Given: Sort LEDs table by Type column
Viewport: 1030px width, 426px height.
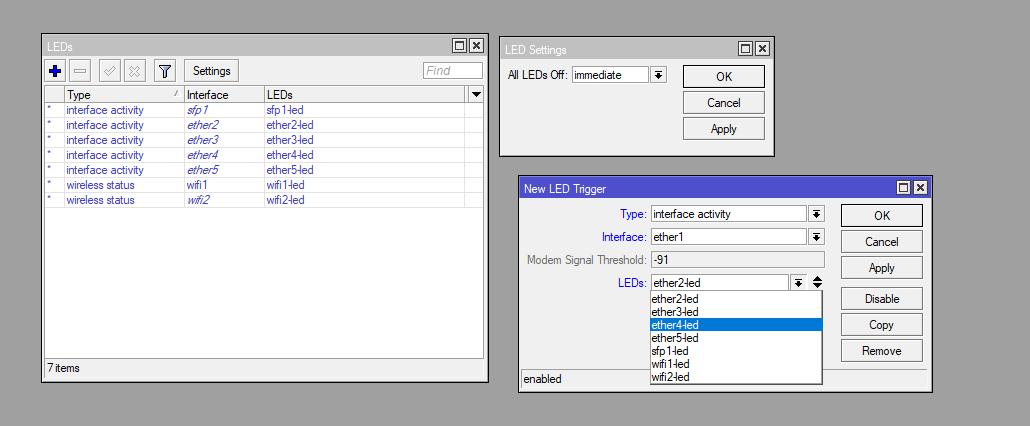Looking at the screenshot, I should click(x=123, y=95).
